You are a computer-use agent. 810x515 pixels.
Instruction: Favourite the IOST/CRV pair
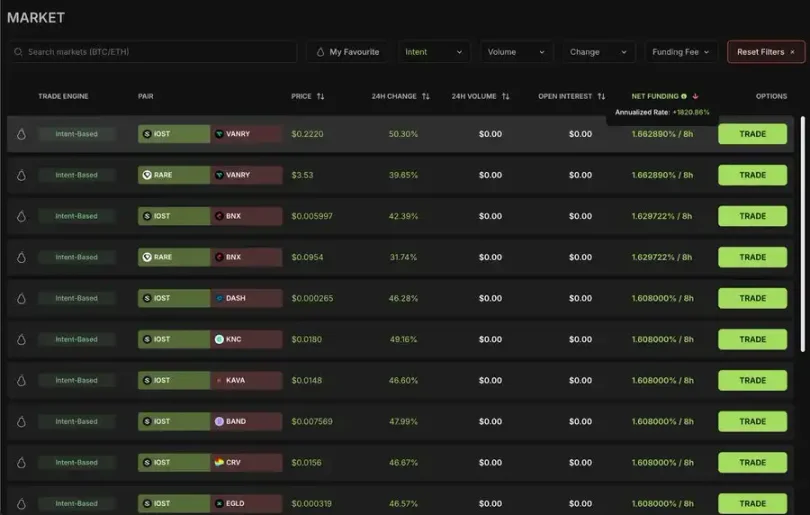point(21,463)
